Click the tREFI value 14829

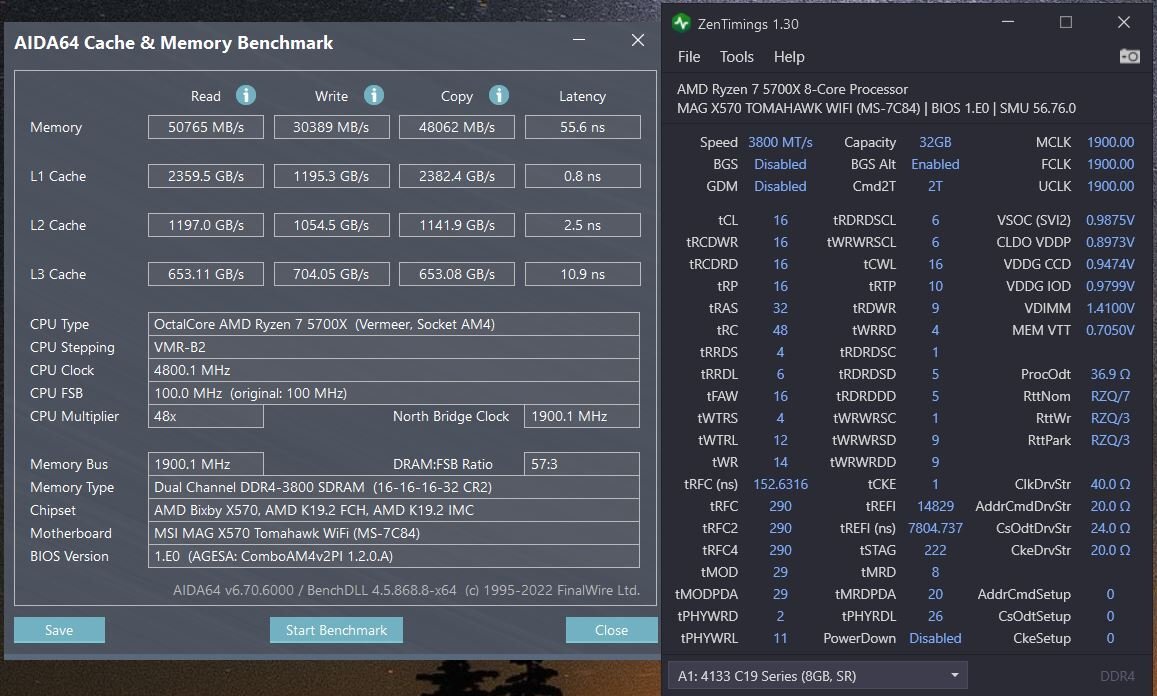click(x=935, y=506)
